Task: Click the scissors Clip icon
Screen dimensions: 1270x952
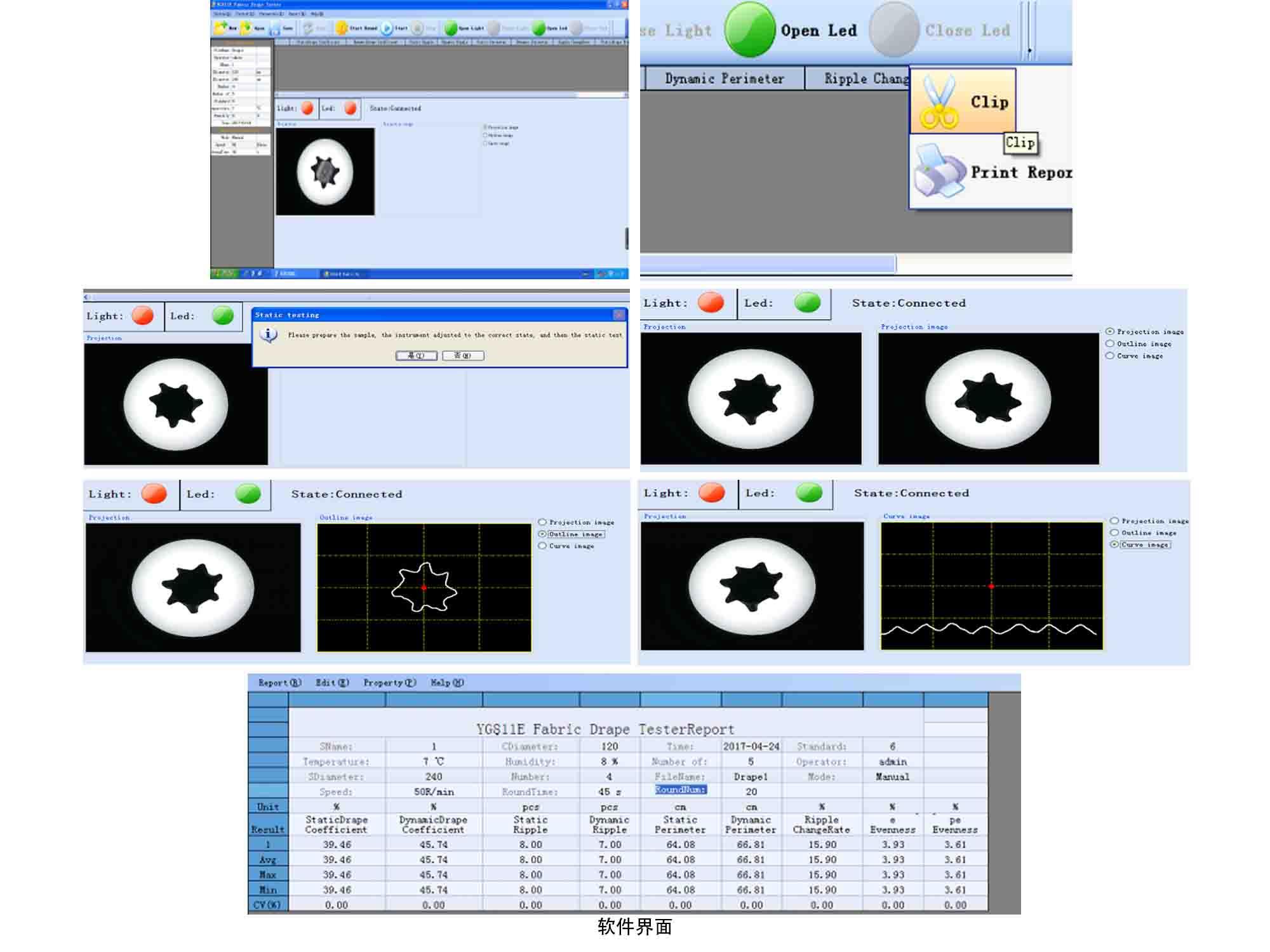Action: 939,102
